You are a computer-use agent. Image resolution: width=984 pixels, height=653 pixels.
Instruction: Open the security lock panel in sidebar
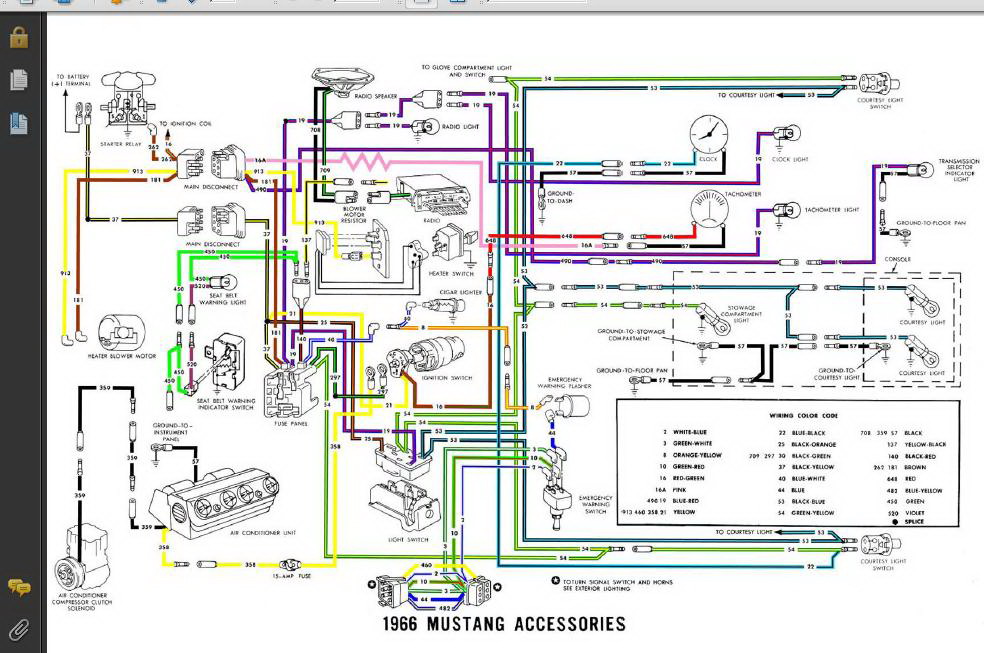pyautogui.click(x=19, y=37)
